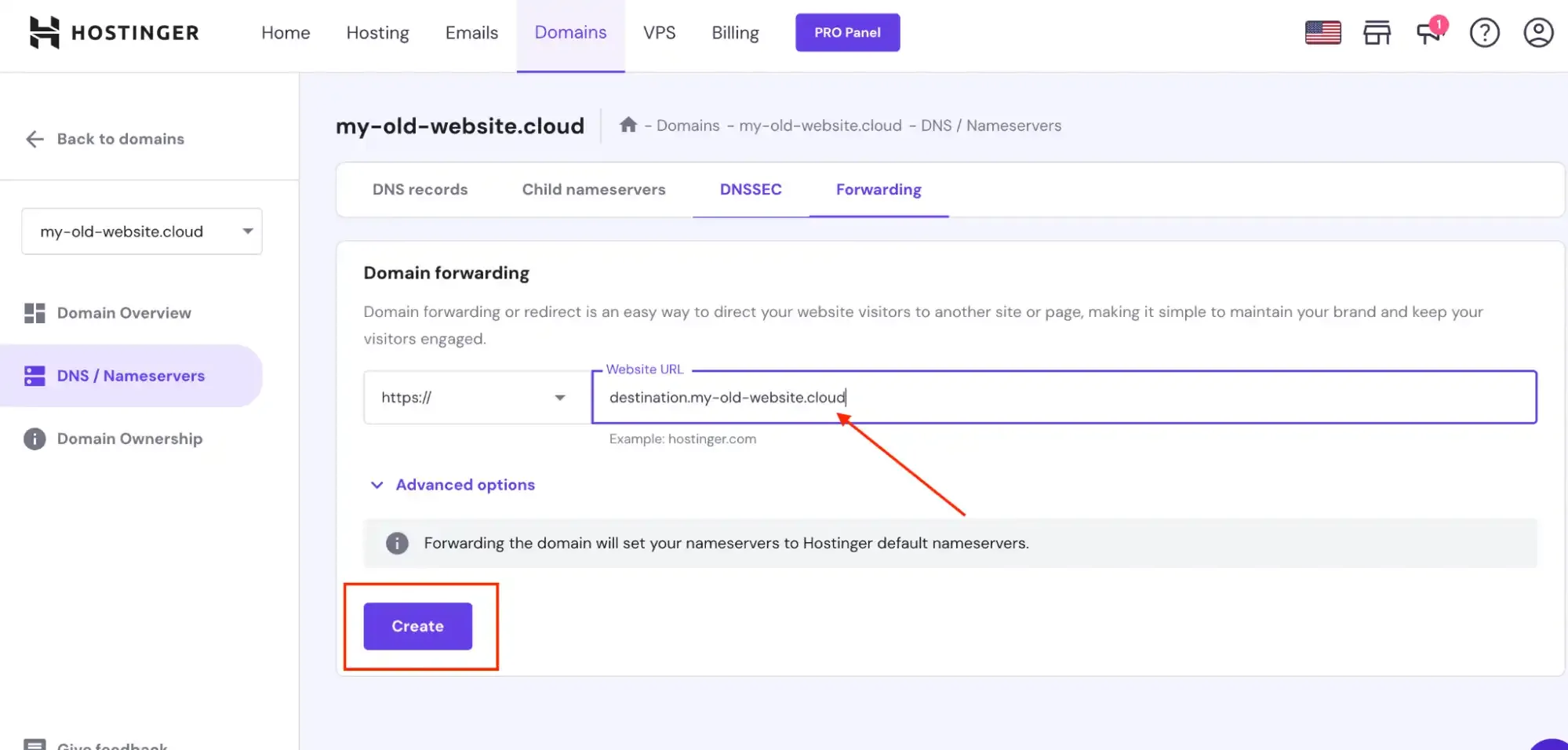1568x750 pixels.
Task: Open the help center question mark icon
Action: pos(1484,32)
